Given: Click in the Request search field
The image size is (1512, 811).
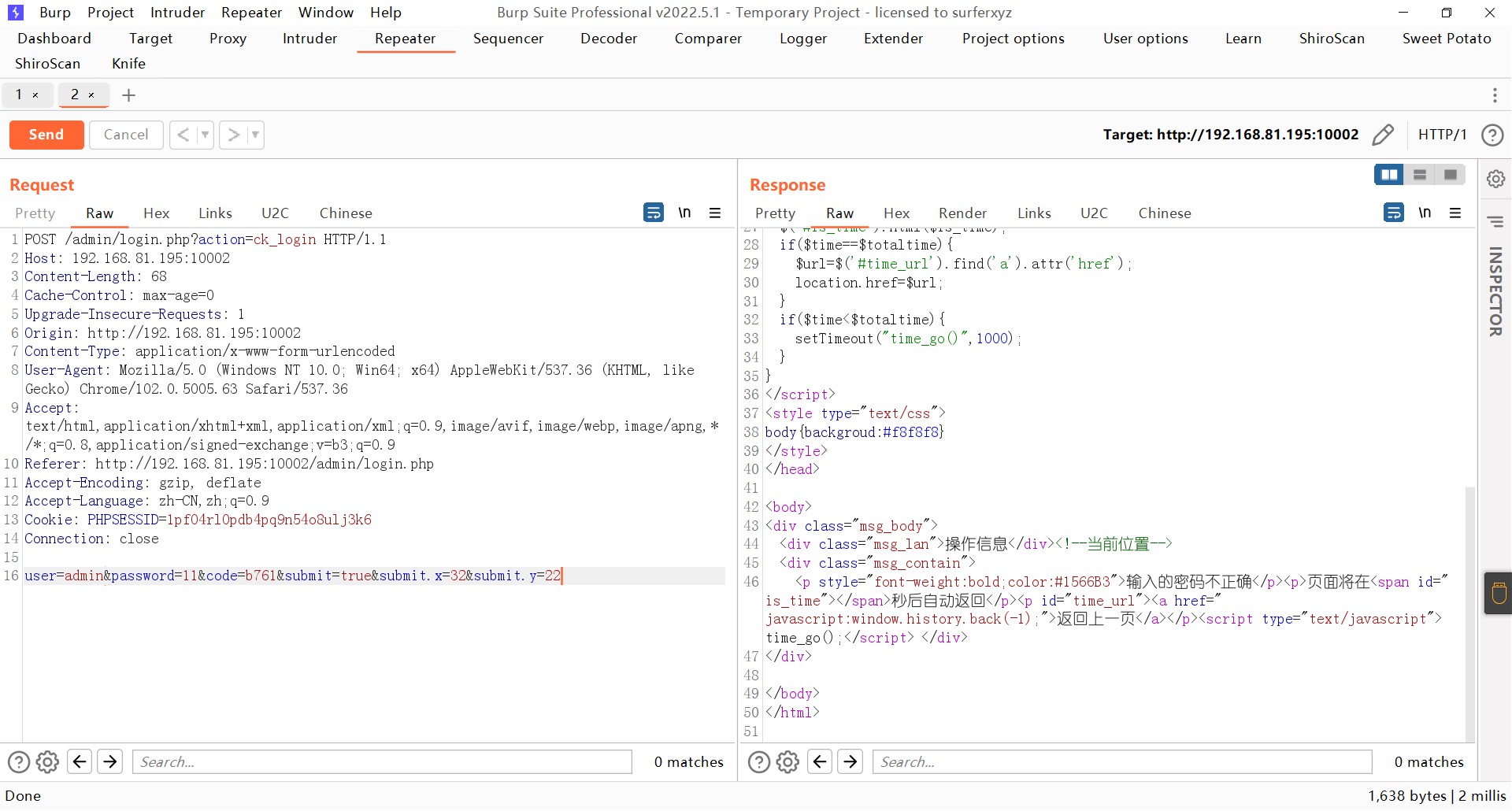Looking at the screenshot, I should click(x=382, y=762).
